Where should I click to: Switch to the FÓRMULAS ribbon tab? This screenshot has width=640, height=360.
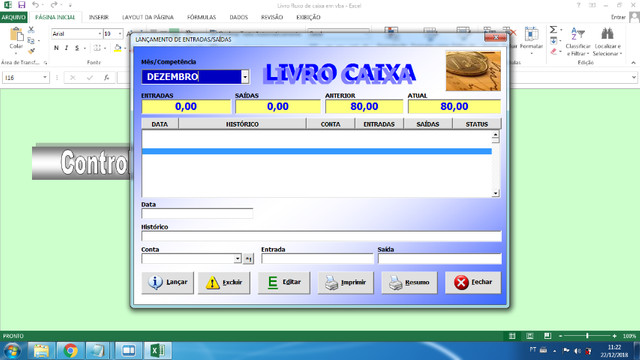coord(201,17)
